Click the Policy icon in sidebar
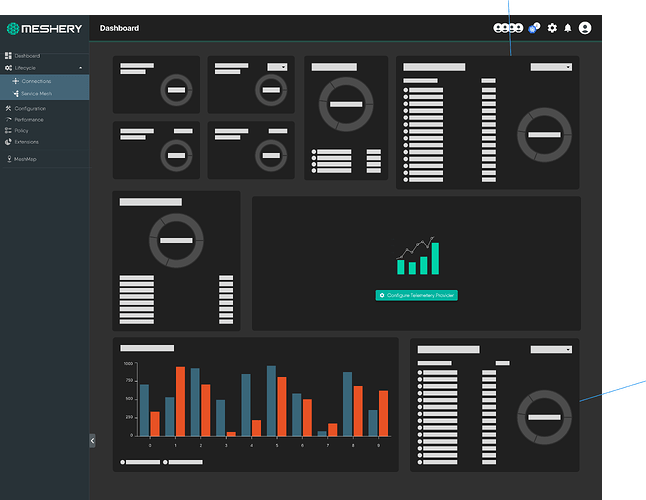 pos(8,131)
